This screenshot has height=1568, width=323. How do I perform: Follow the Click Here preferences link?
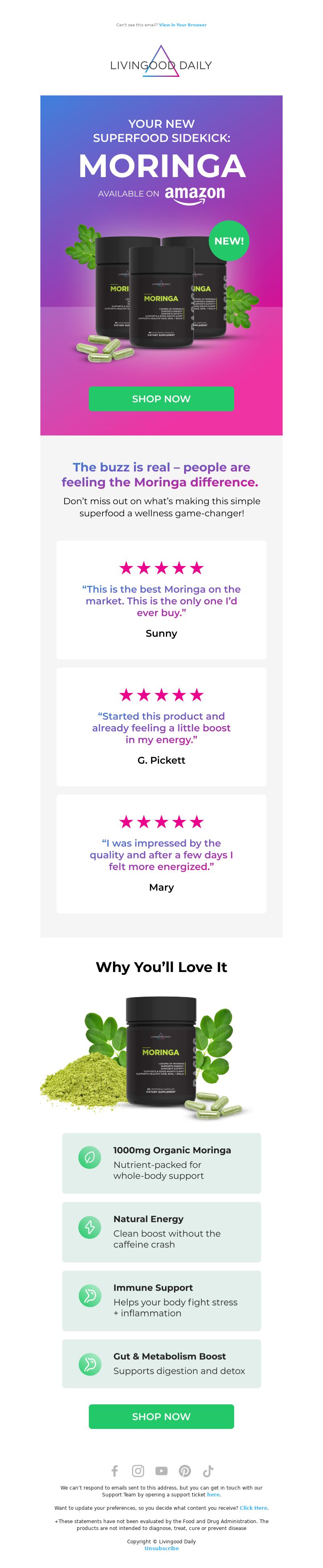click(x=253, y=1508)
